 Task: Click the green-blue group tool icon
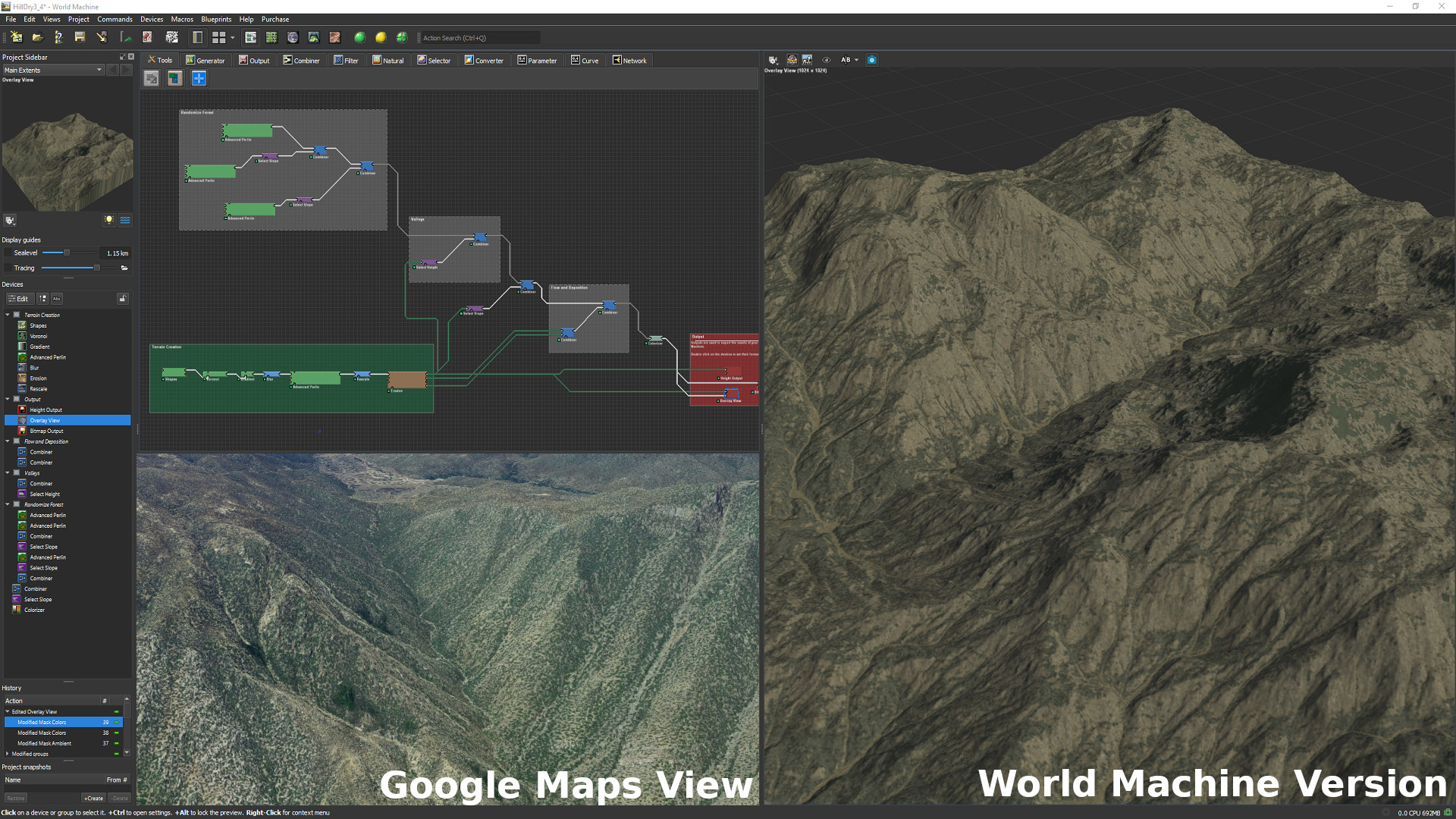[175, 78]
